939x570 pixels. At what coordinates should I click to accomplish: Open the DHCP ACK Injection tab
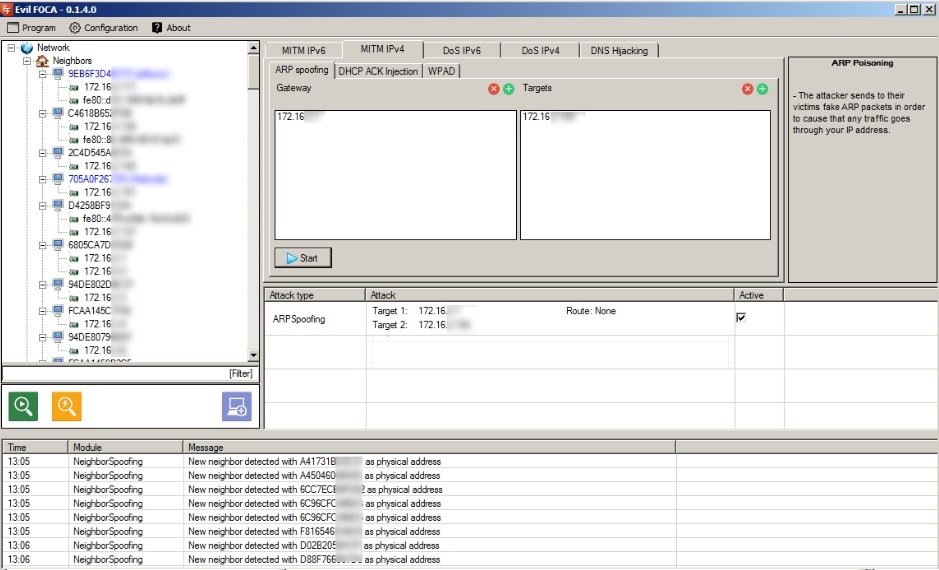click(x=378, y=71)
